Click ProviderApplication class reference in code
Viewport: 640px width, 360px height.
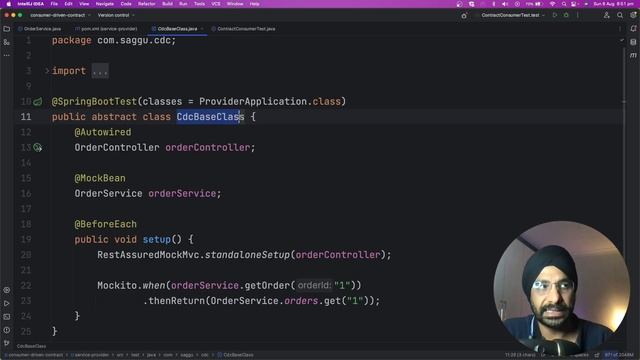[x=253, y=101]
